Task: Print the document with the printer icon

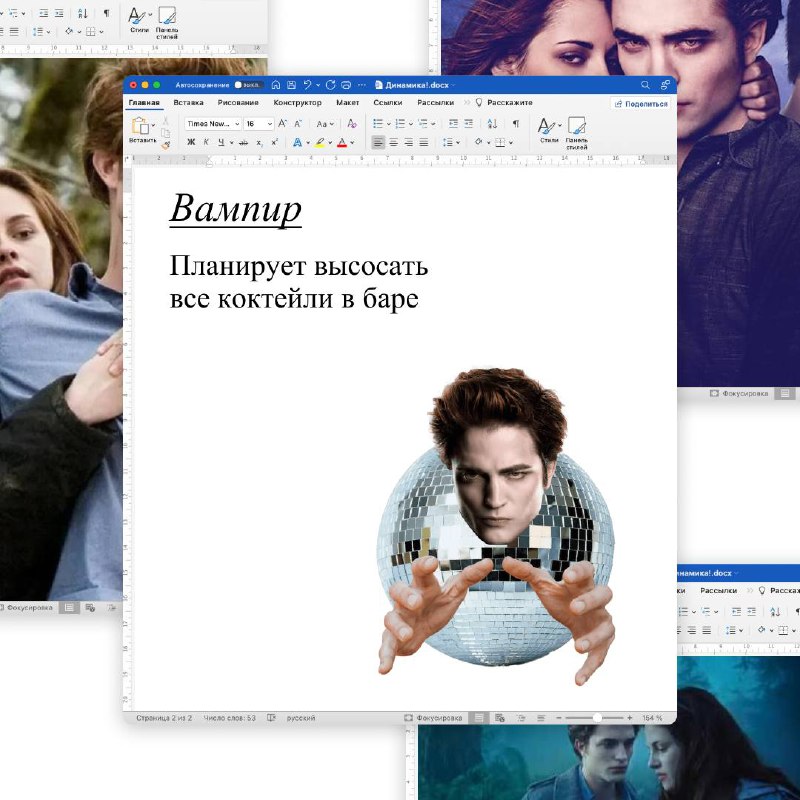Action: pos(346,85)
